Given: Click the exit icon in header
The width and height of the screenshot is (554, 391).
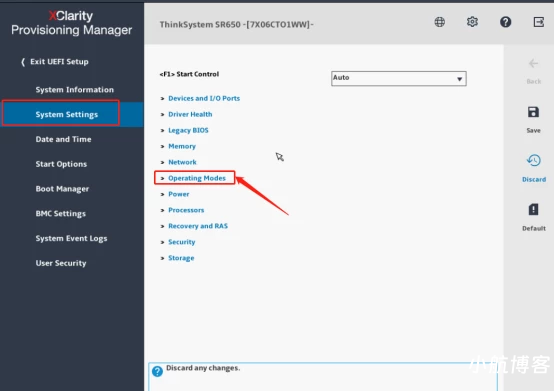Looking at the screenshot, I should tap(538, 22).
